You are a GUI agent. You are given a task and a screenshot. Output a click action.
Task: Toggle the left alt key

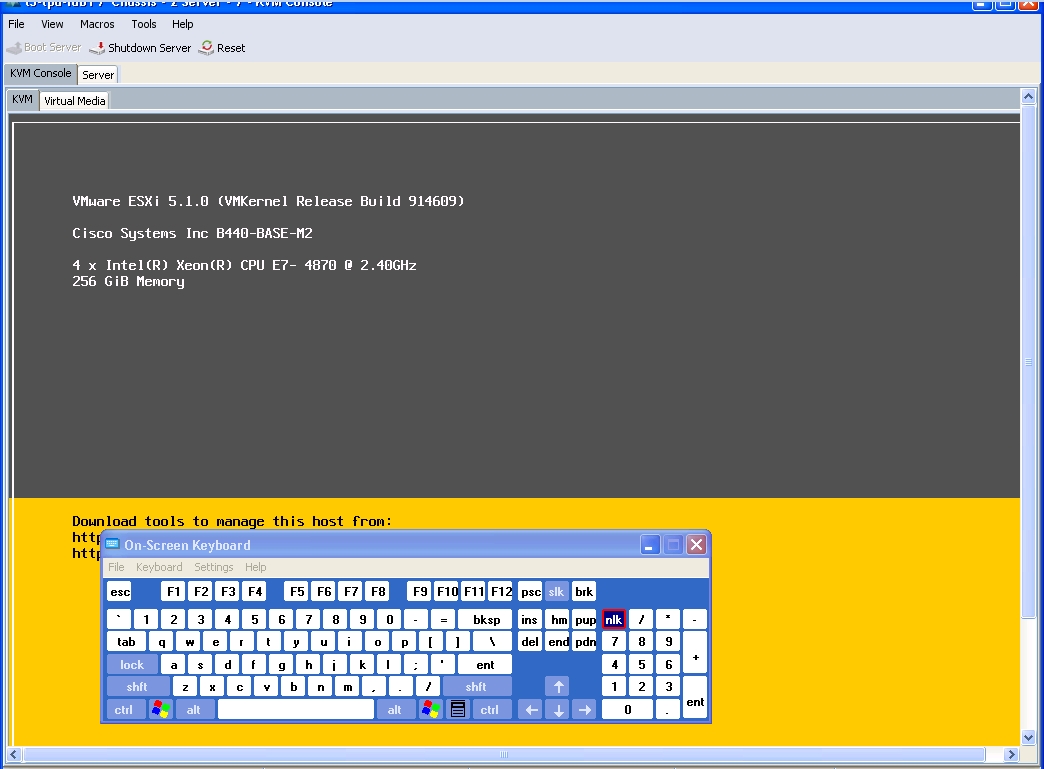194,710
